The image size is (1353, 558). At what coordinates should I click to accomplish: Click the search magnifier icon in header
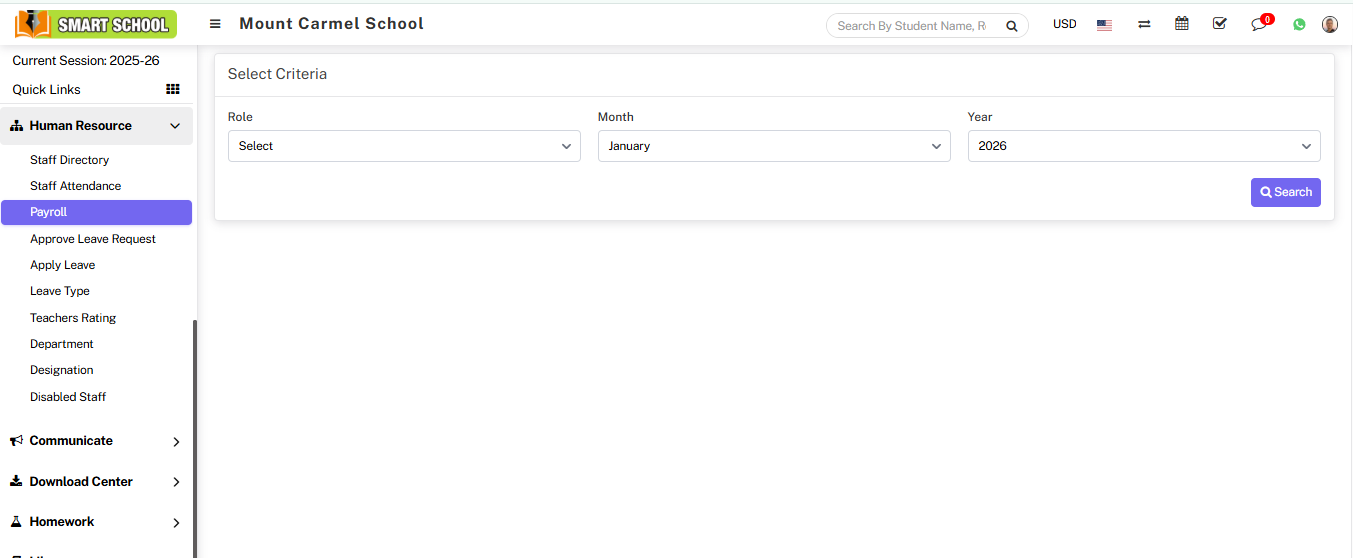[x=1011, y=26]
